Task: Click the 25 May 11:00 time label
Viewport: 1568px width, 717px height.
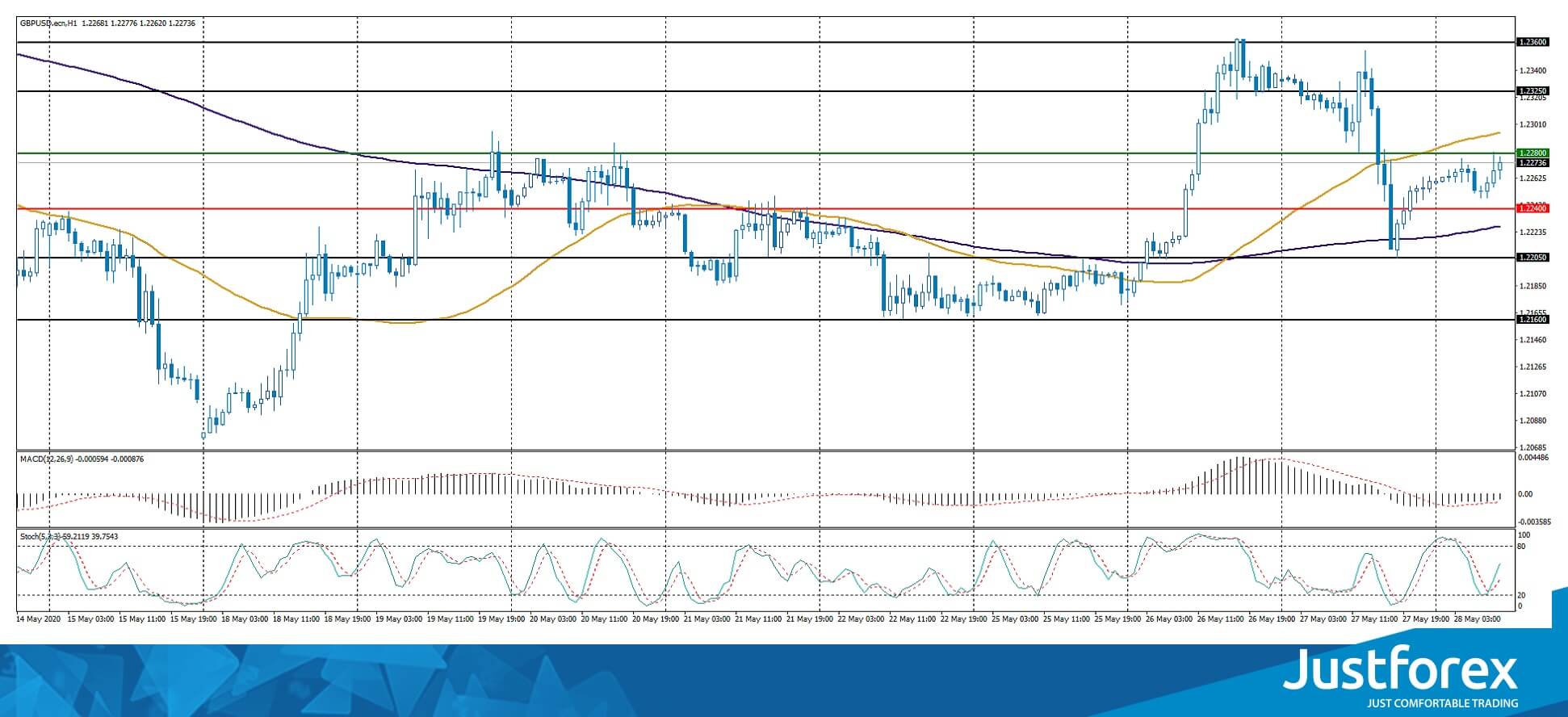Action: point(1067,618)
